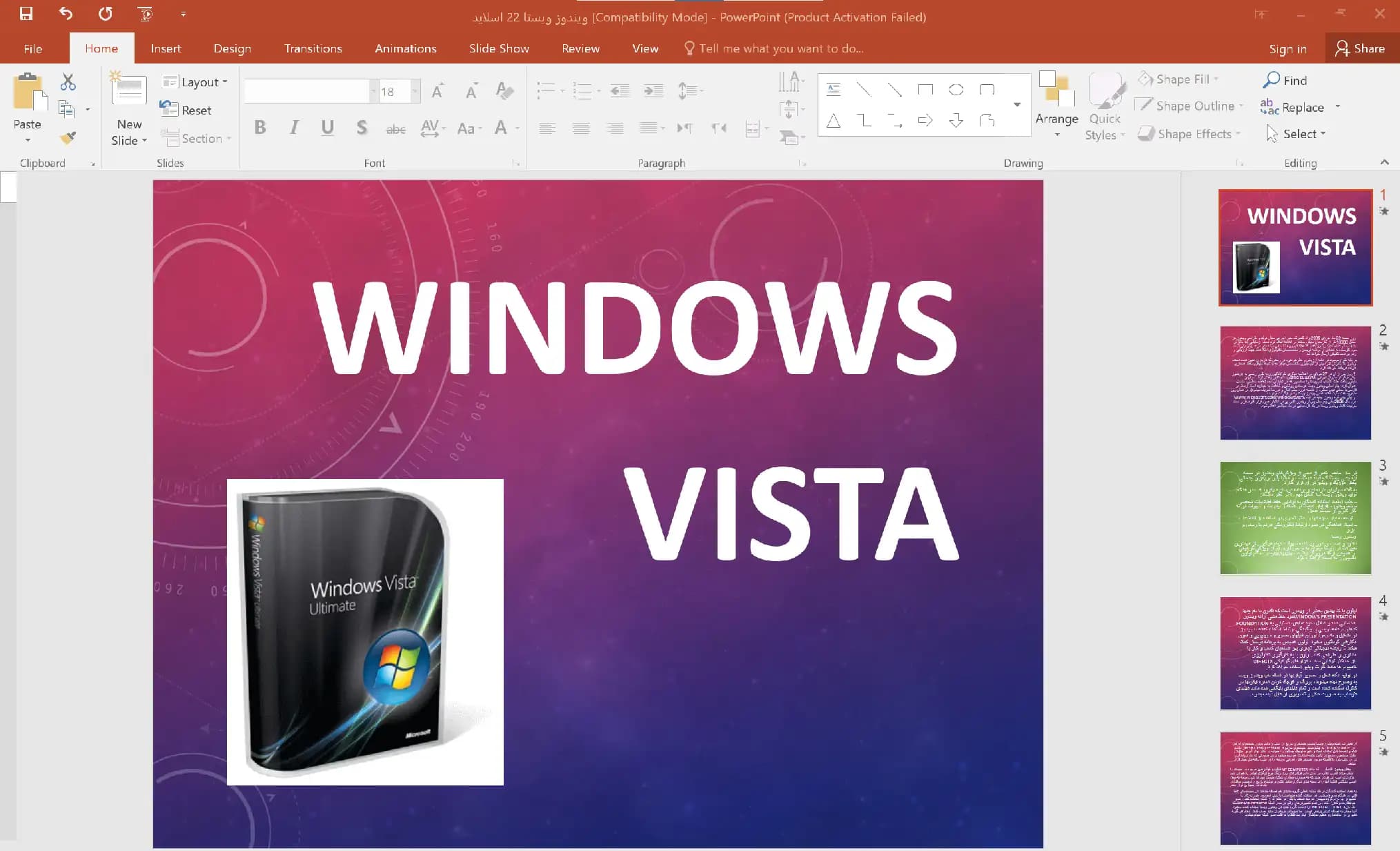The image size is (1400, 851).
Task: Undo the last action
Action: tap(66, 14)
